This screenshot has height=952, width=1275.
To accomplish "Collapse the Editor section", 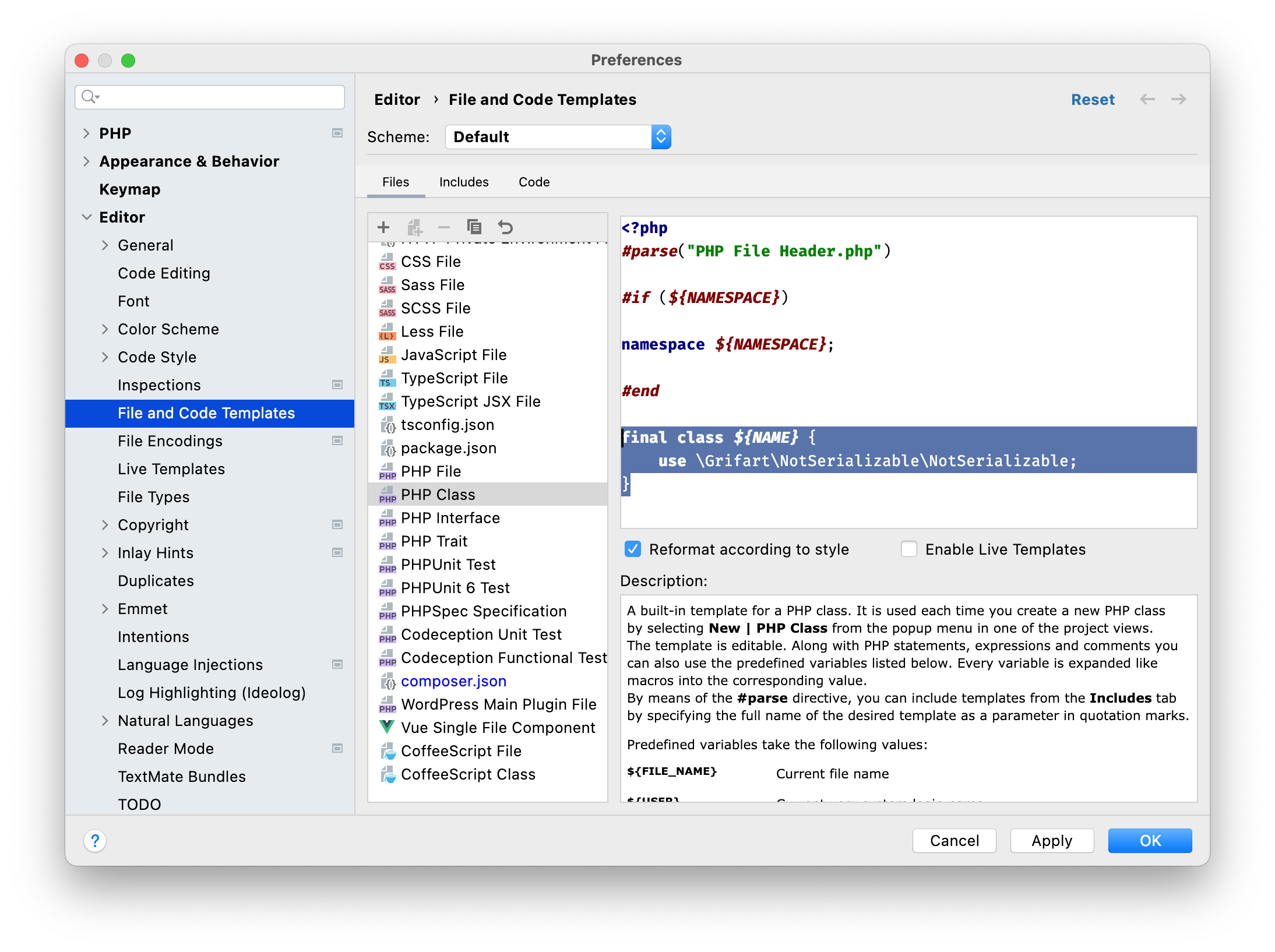I will tap(87, 217).
